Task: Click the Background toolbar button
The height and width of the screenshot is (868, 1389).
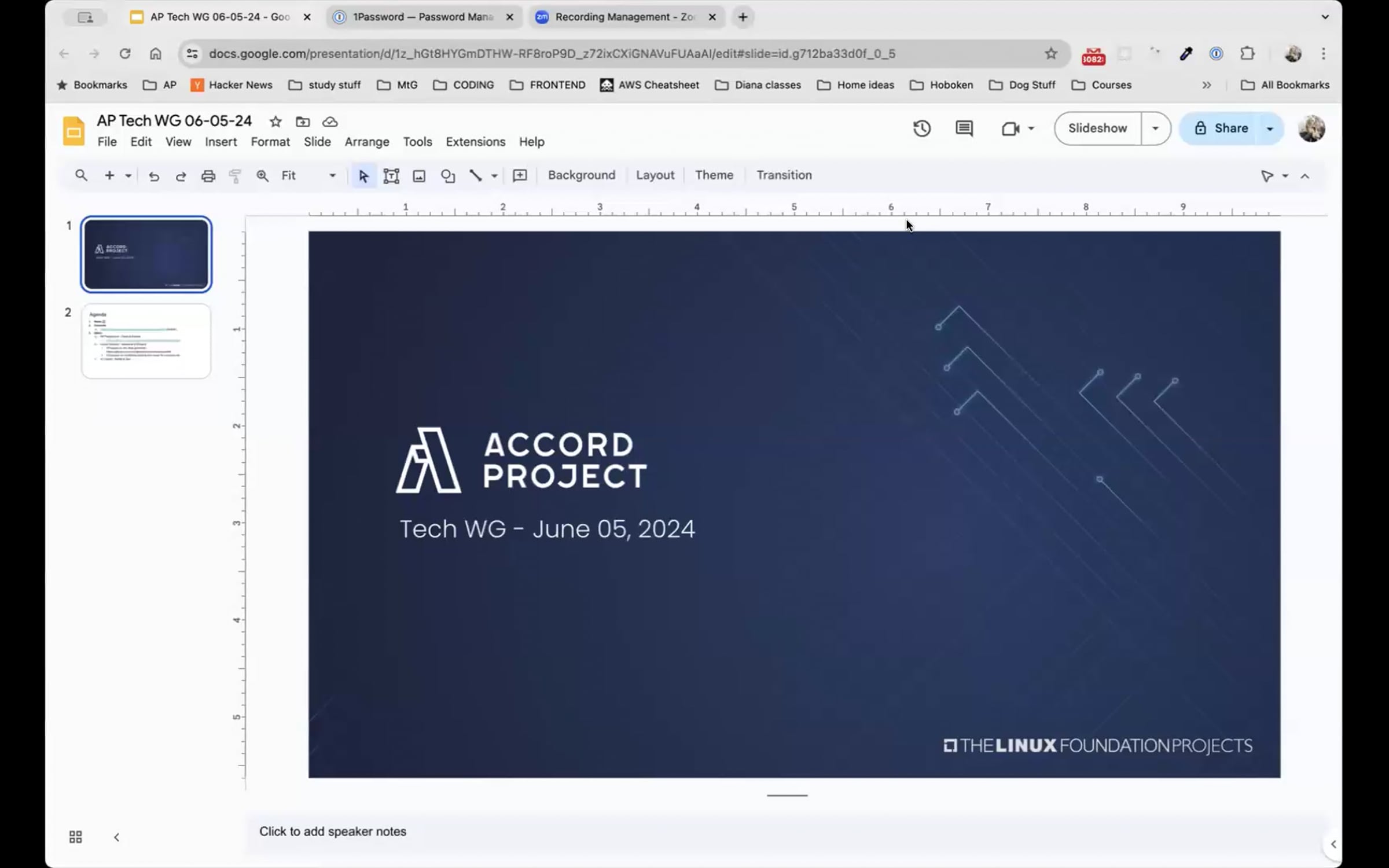Action: coord(581,175)
